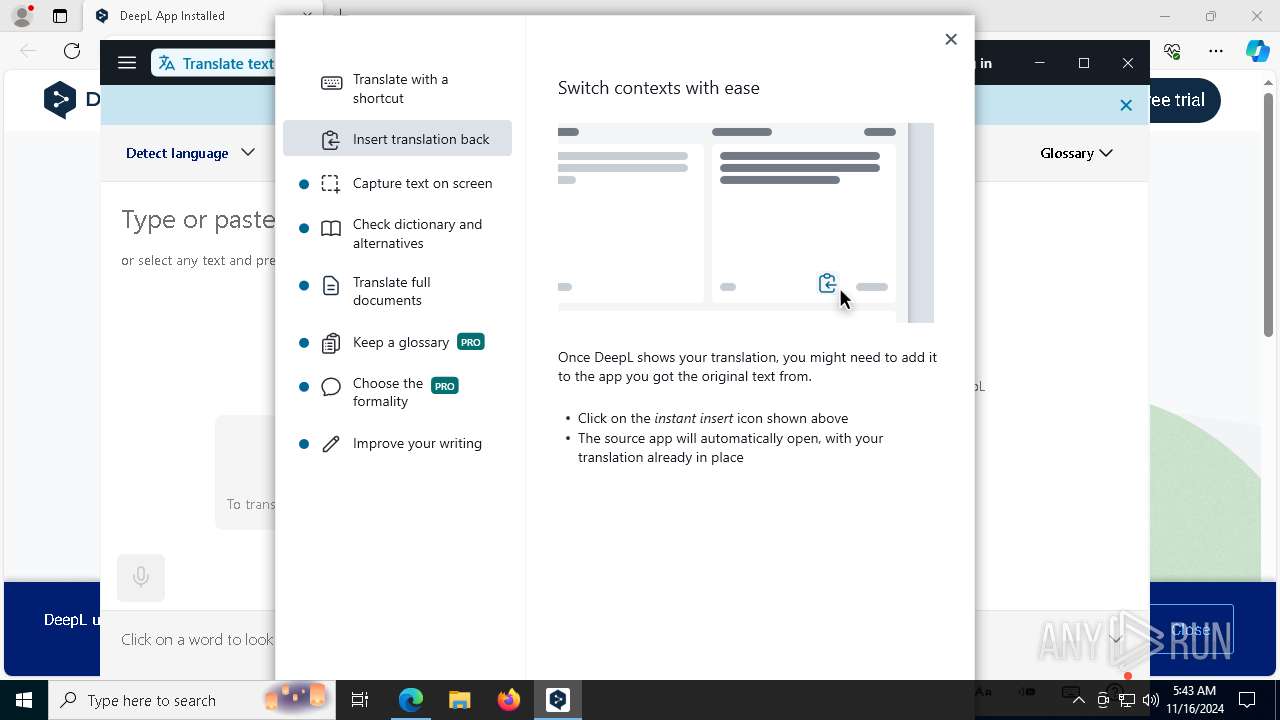Image resolution: width=1280 pixels, height=720 pixels.
Task: Expand the dictionary panel chevron at bottom right
Action: tap(1116, 639)
